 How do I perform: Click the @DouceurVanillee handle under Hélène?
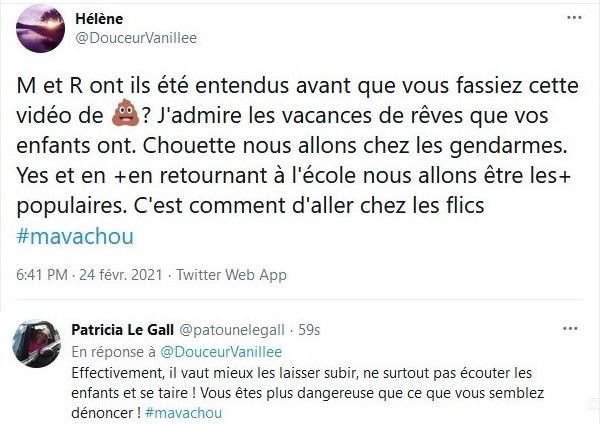point(130,40)
